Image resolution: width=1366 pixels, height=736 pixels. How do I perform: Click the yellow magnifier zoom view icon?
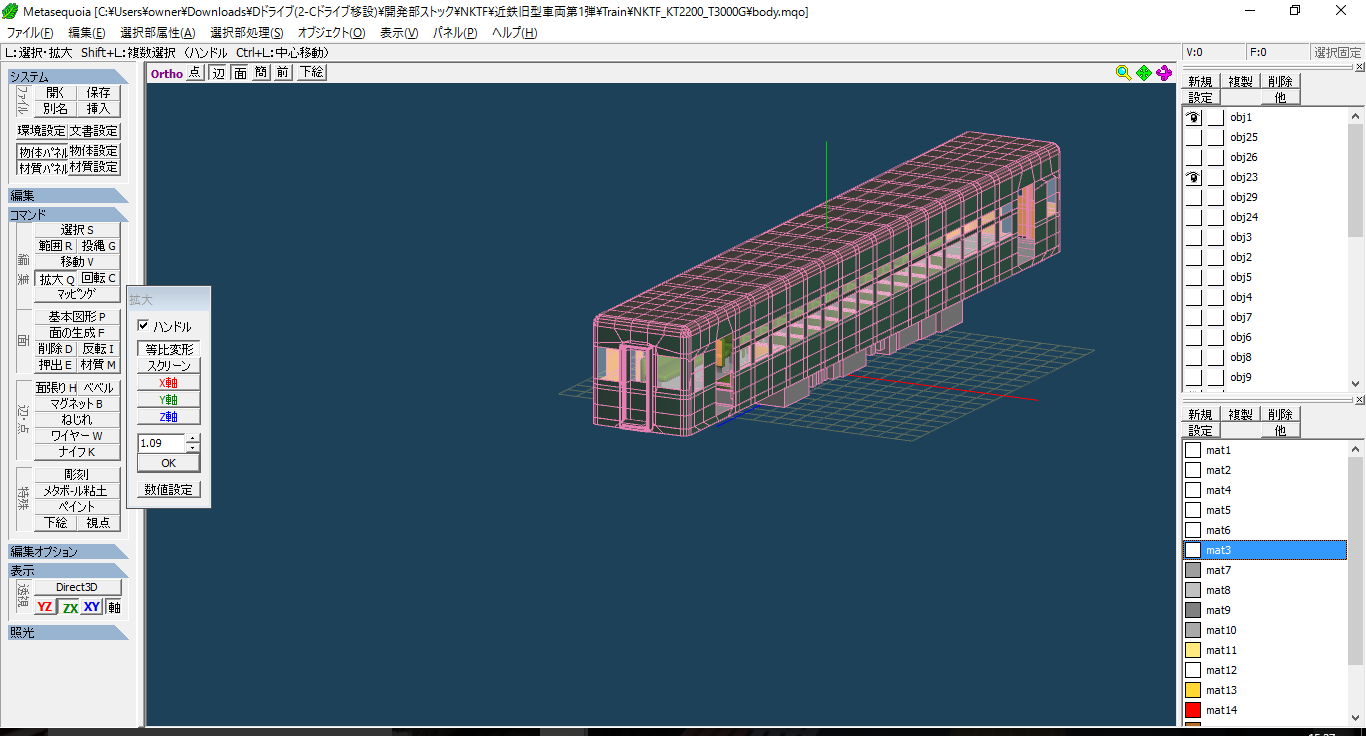[1123, 72]
